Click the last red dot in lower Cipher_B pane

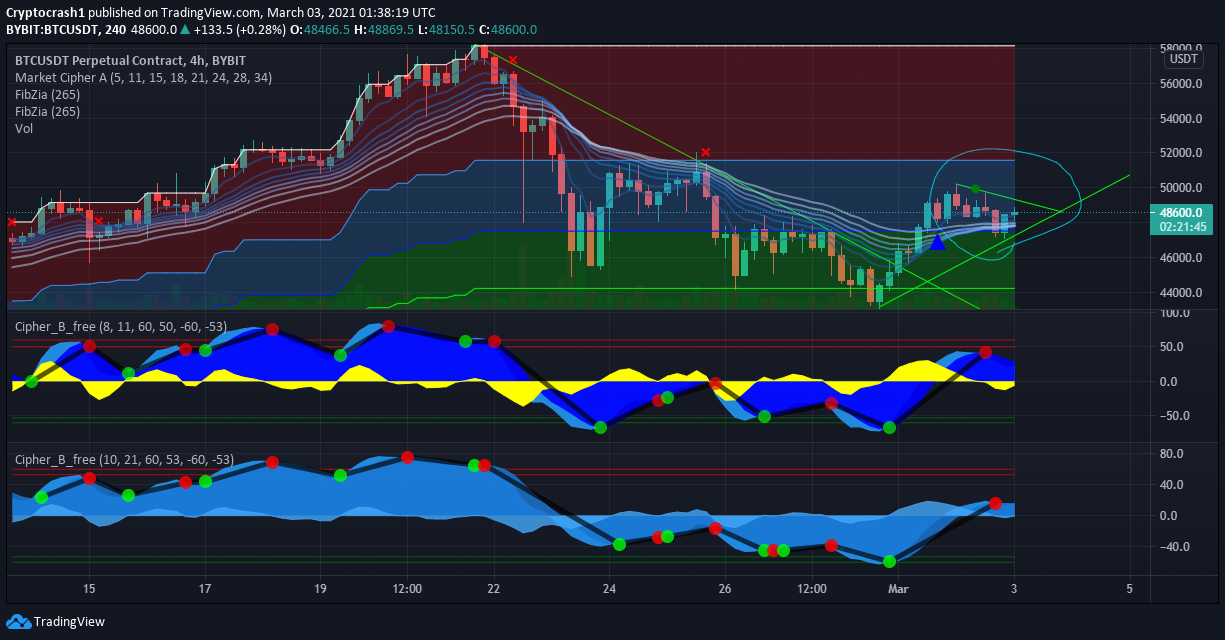[x=995, y=504]
